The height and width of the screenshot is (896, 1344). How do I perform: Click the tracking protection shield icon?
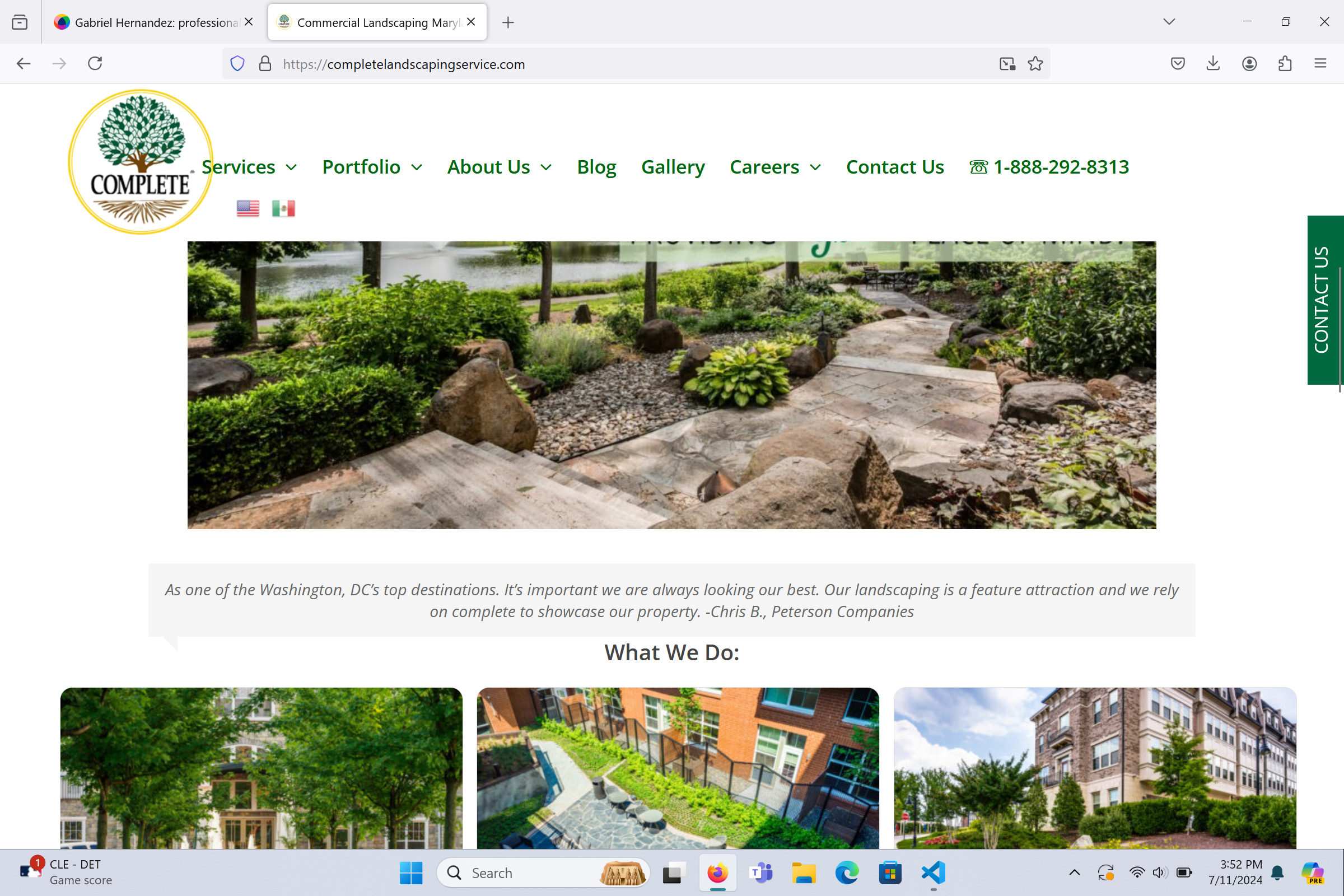pyautogui.click(x=237, y=63)
